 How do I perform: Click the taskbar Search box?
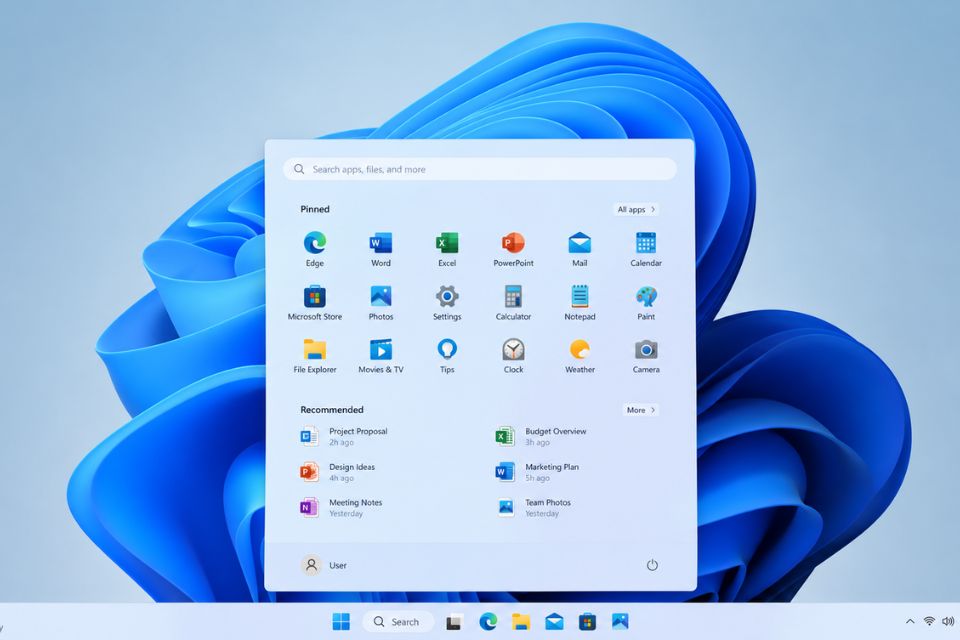pyautogui.click(x=398, y=622)
